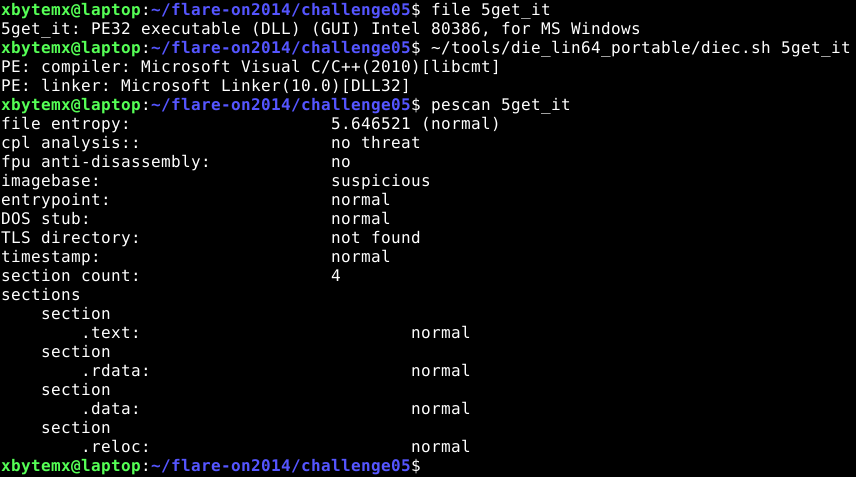
Task: Click the '.reloc:' section name
Action: (116, 446)
